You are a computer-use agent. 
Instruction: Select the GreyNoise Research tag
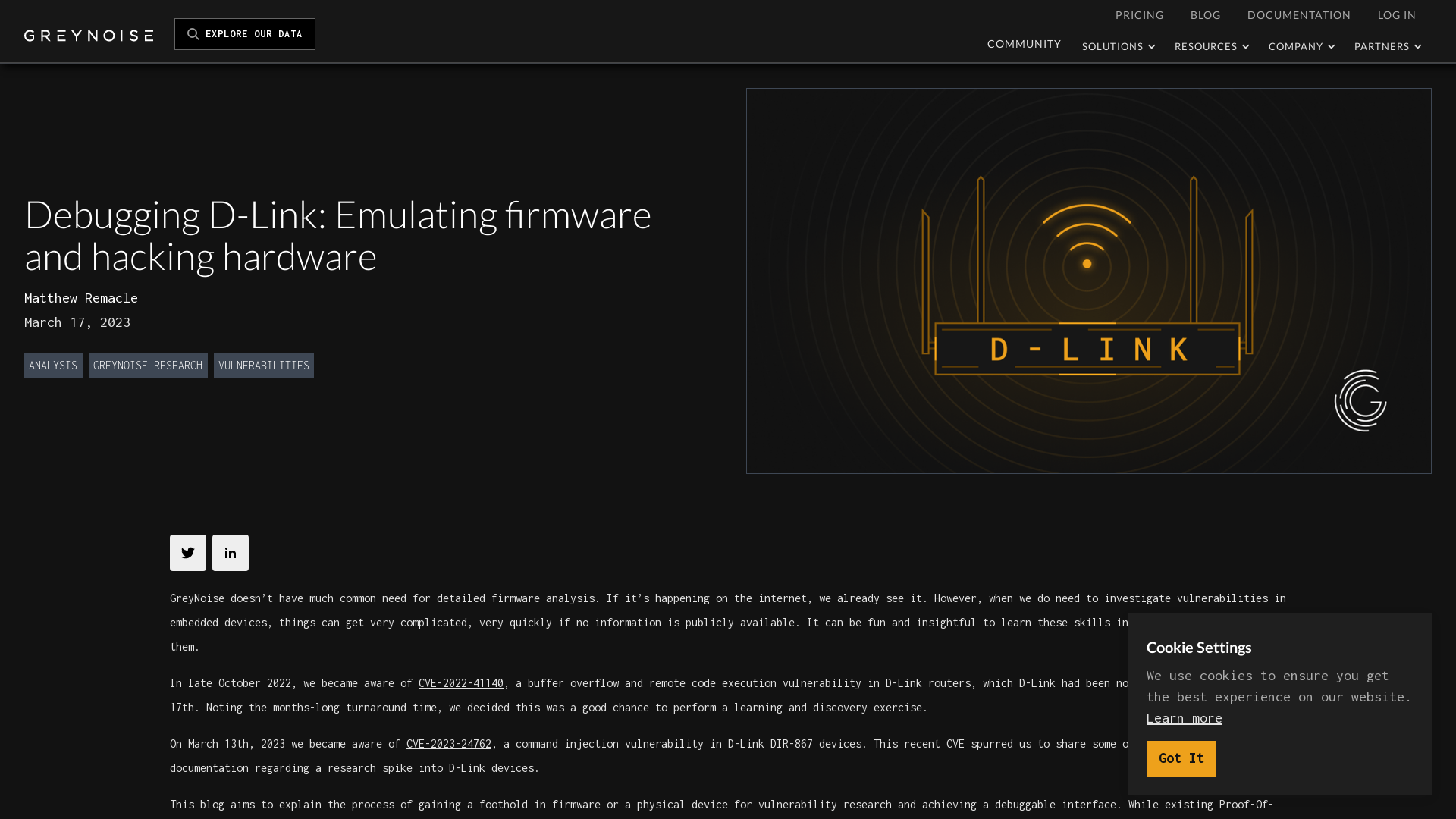[148, 366]
